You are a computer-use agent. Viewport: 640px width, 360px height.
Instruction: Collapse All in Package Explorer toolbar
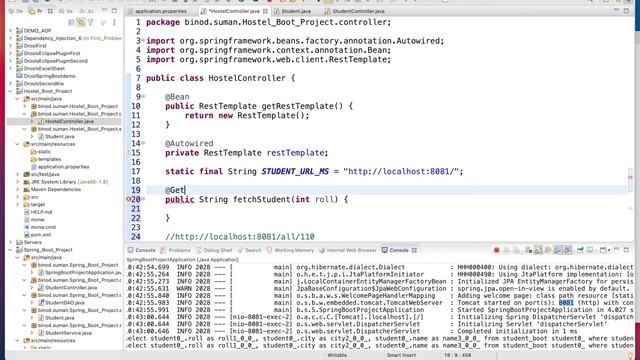(71, 22)
